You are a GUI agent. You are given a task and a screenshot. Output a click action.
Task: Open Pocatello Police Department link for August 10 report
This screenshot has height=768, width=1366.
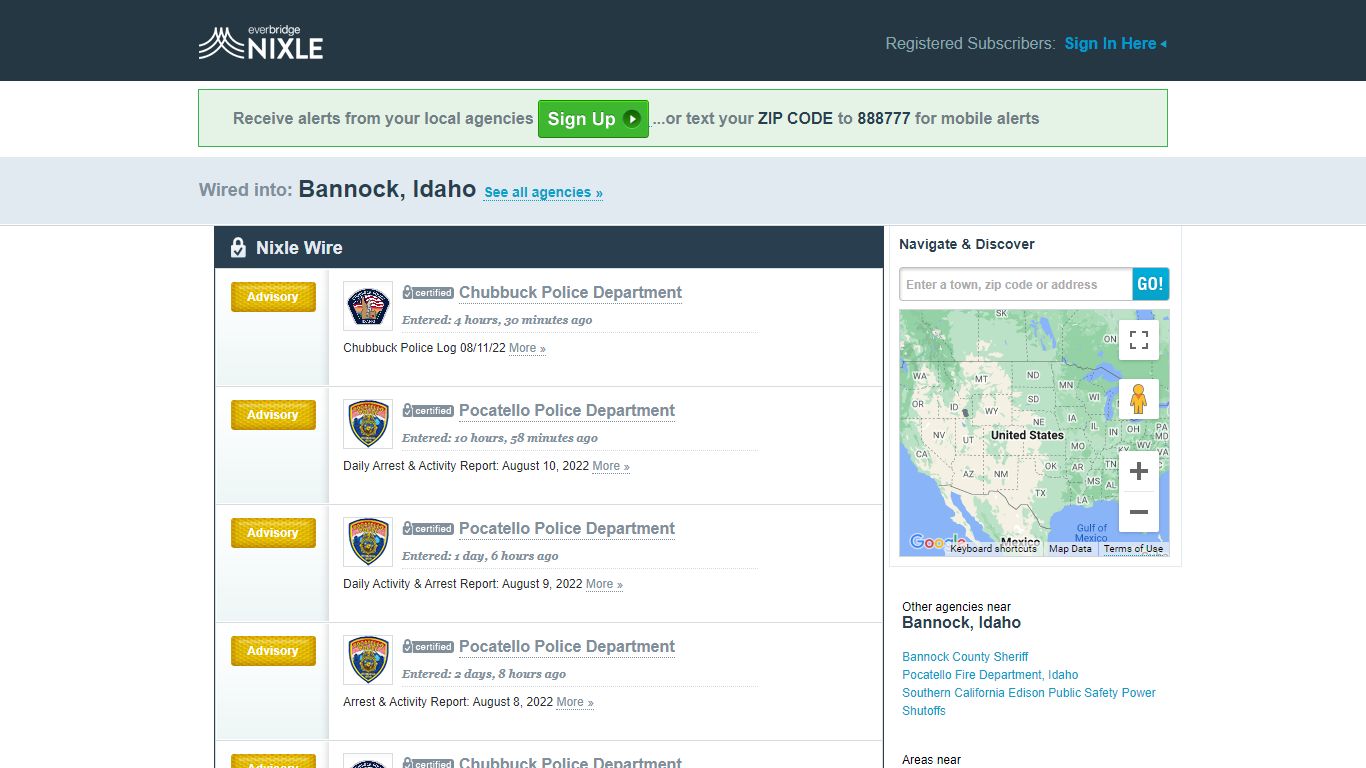[x=567, y=410]
